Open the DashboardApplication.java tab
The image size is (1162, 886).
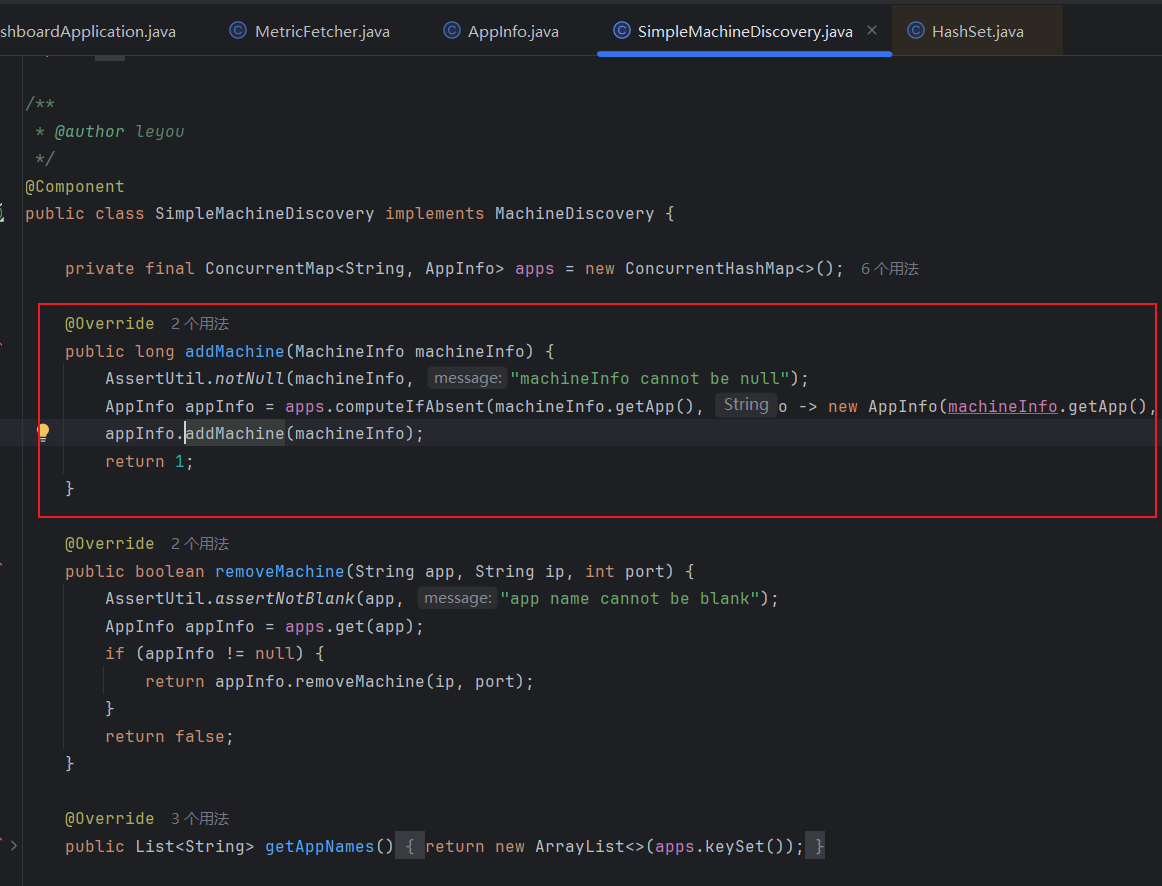coord(88,31)
